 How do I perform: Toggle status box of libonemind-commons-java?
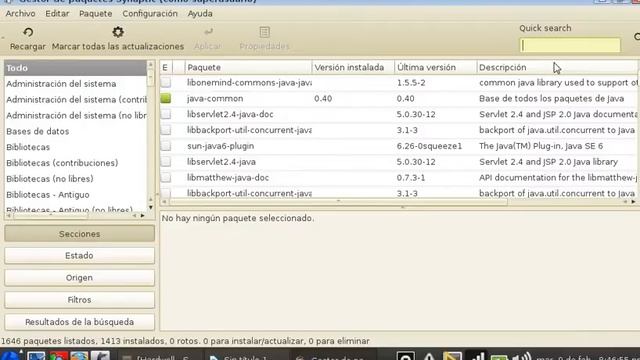166,82
